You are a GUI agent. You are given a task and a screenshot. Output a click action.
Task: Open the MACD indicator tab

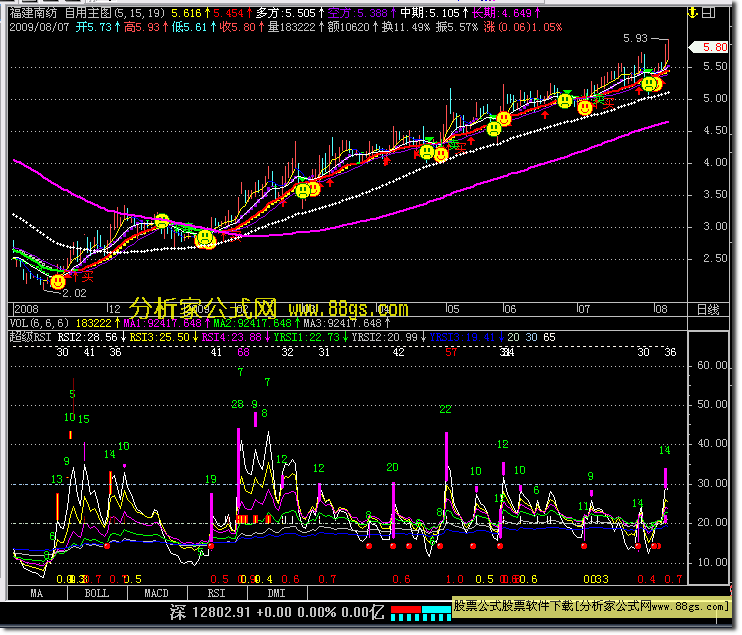(x=157, y=593)
